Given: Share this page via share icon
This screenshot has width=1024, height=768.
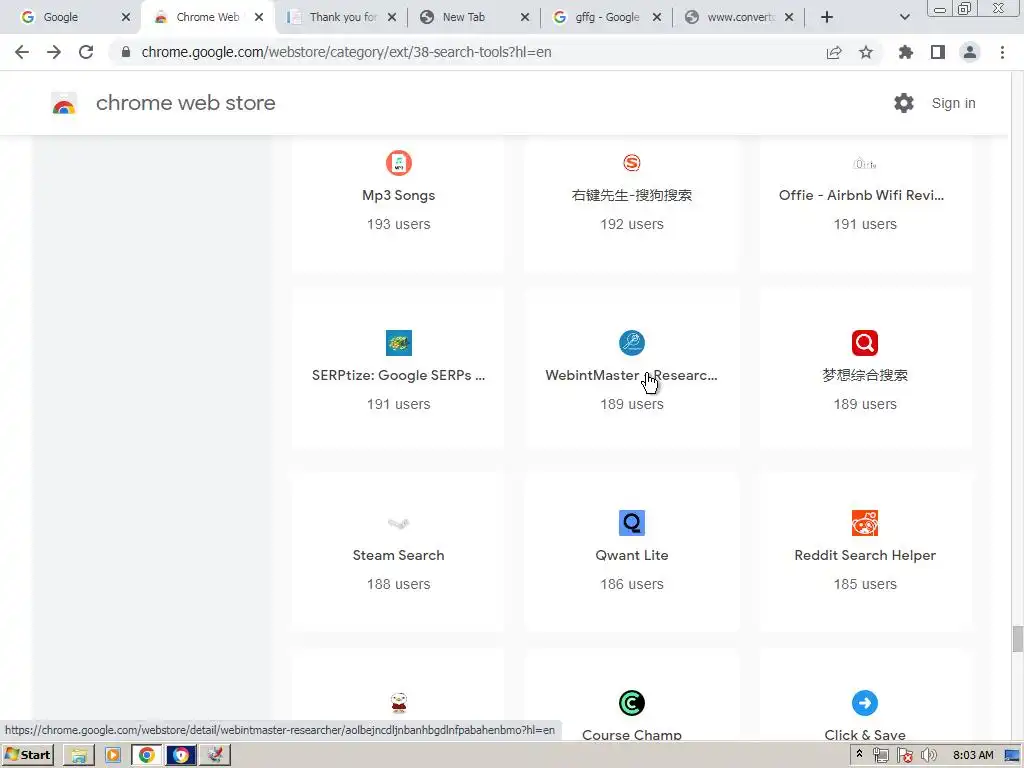Looking at the screenshot, I should click(834, 52).
